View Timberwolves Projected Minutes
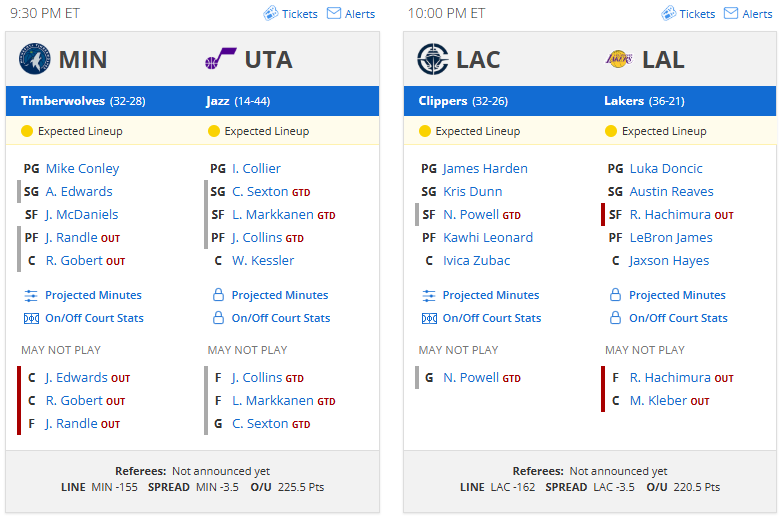 (94, 295)
